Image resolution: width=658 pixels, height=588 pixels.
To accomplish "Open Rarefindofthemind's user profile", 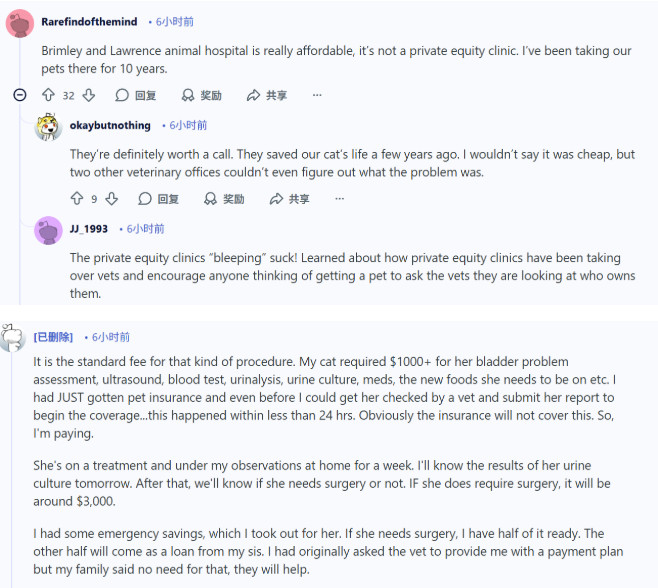I will pos(89,21).
